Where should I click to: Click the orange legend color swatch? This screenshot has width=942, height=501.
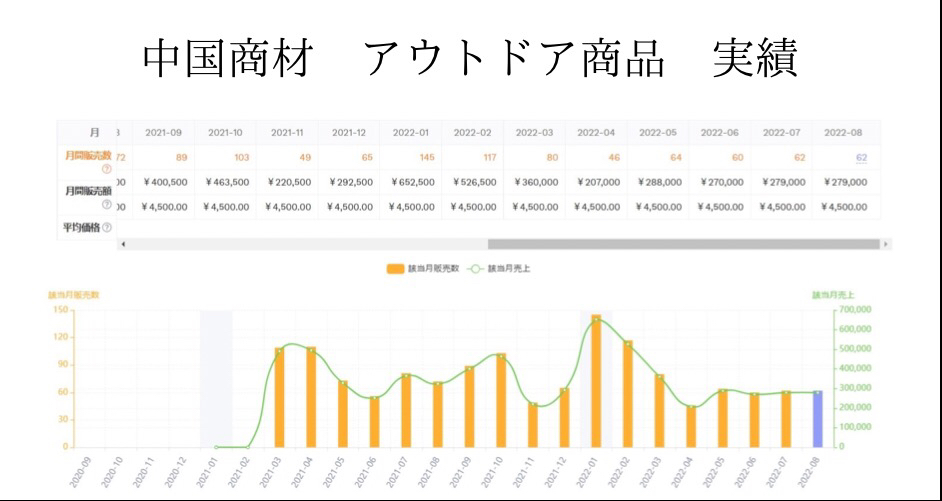tap(394, 268)
